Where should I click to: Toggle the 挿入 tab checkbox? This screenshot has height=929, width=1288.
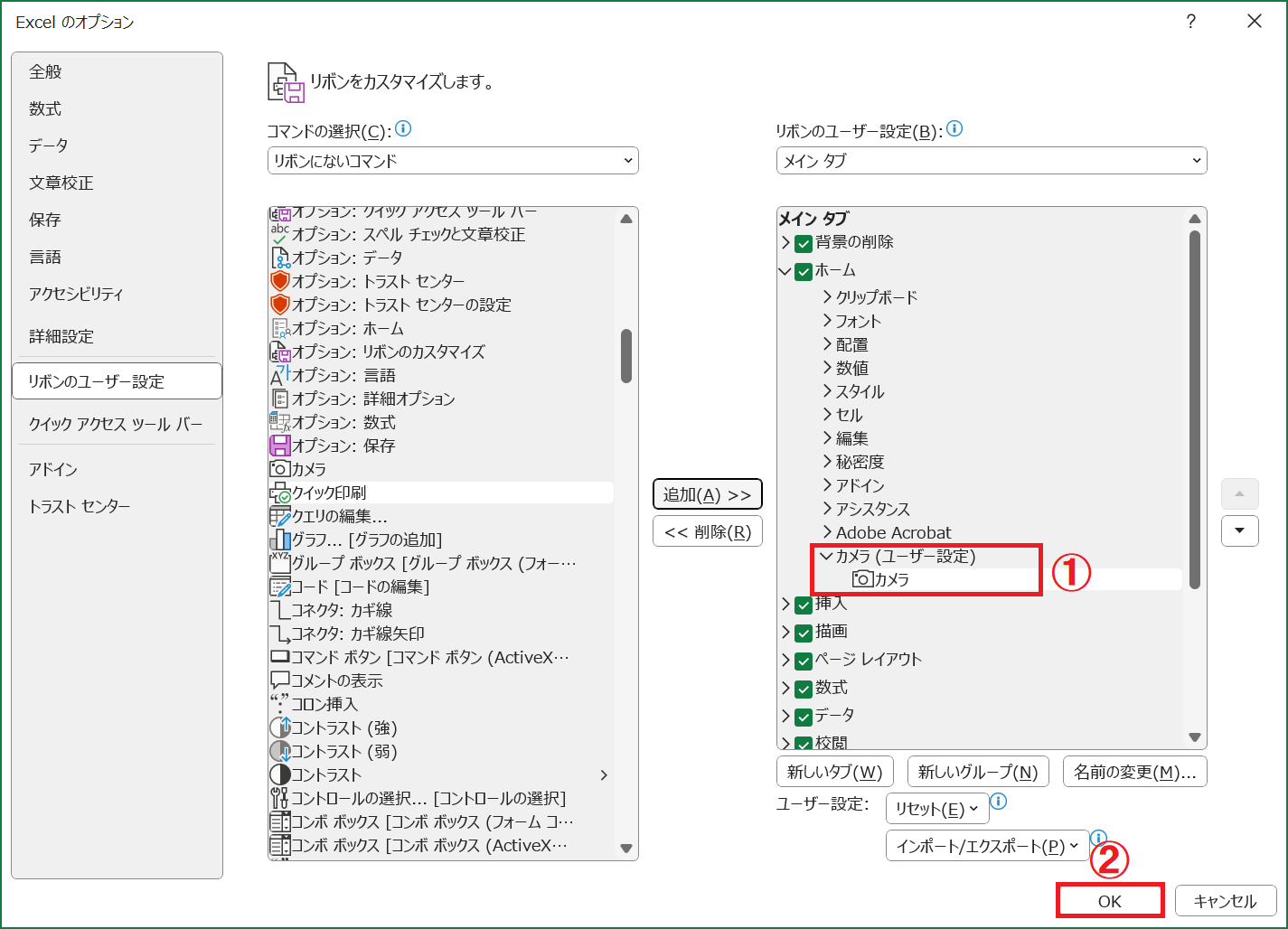click(804, 605)
